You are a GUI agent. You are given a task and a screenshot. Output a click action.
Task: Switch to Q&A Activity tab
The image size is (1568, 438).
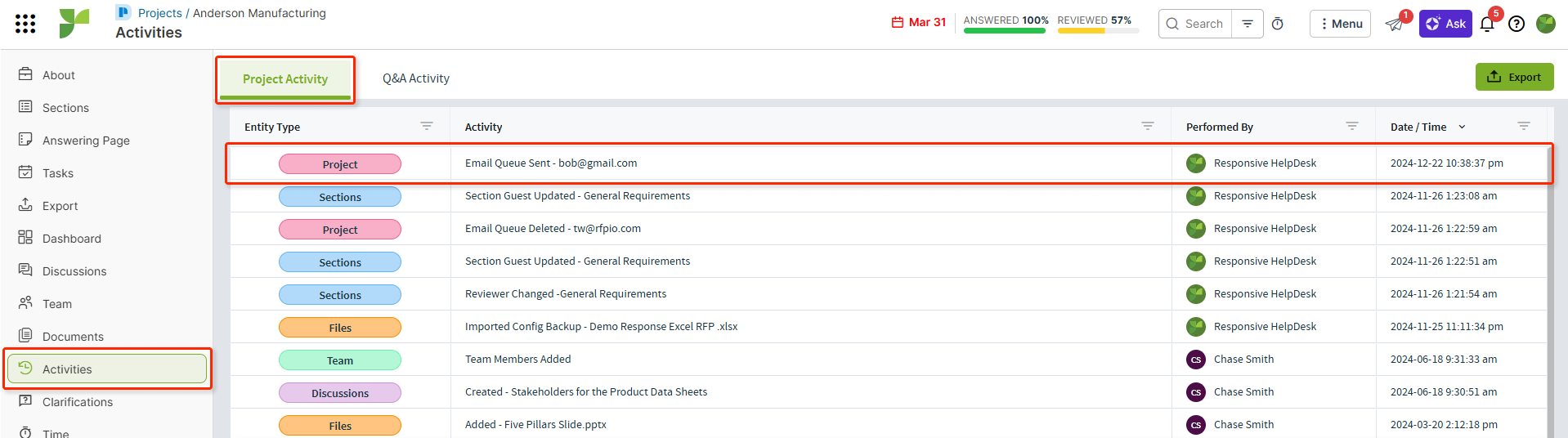(416, 78)
